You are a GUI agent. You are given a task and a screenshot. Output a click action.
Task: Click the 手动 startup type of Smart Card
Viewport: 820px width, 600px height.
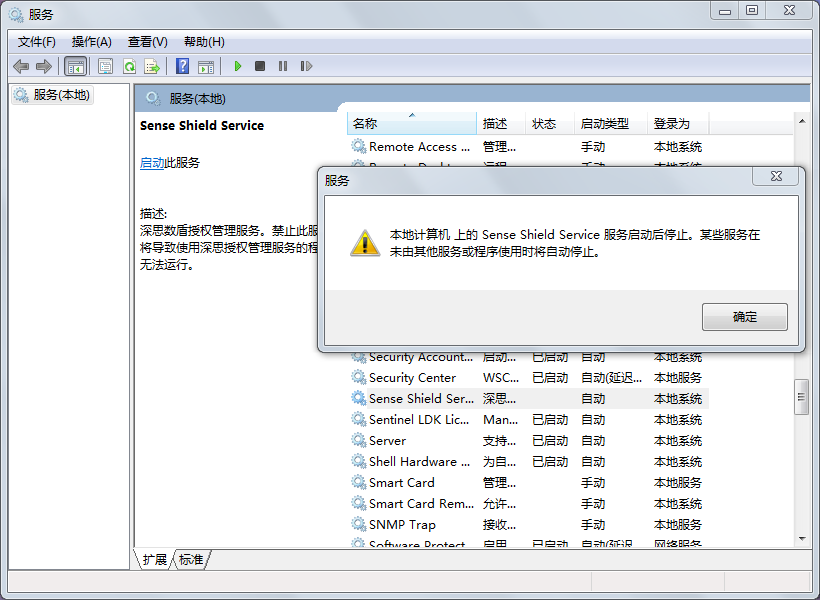point(593,482)
